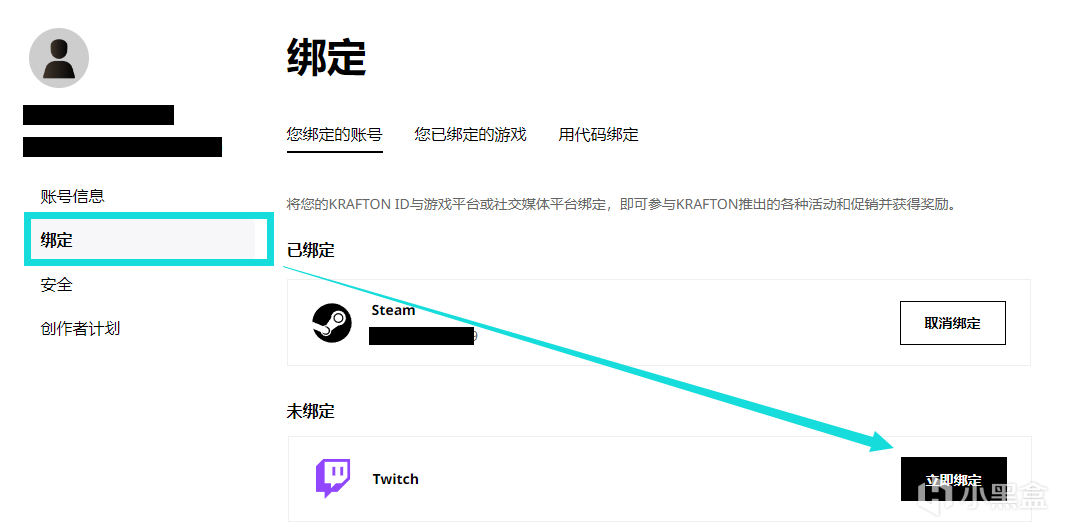Click the Twitch platform name label

tap(396, 479)
